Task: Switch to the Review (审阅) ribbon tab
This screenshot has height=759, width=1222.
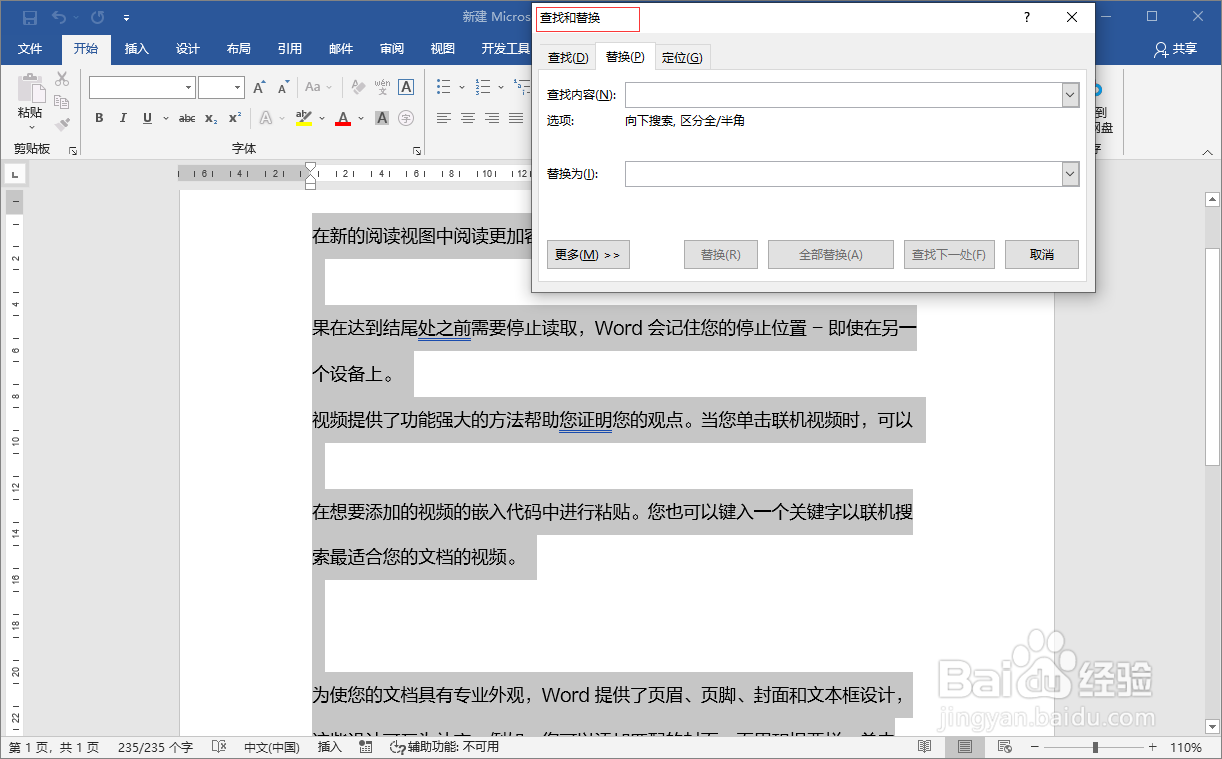Action: [x=392, y=49]
